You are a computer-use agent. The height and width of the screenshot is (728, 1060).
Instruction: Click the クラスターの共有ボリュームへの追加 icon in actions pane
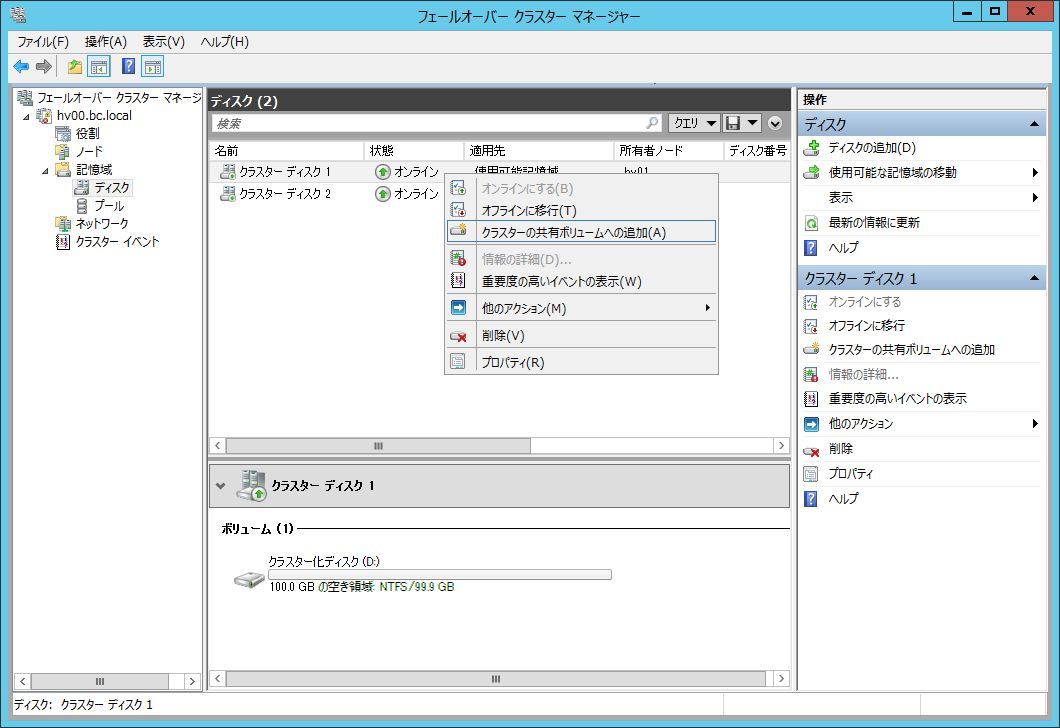tap(811, 349)
